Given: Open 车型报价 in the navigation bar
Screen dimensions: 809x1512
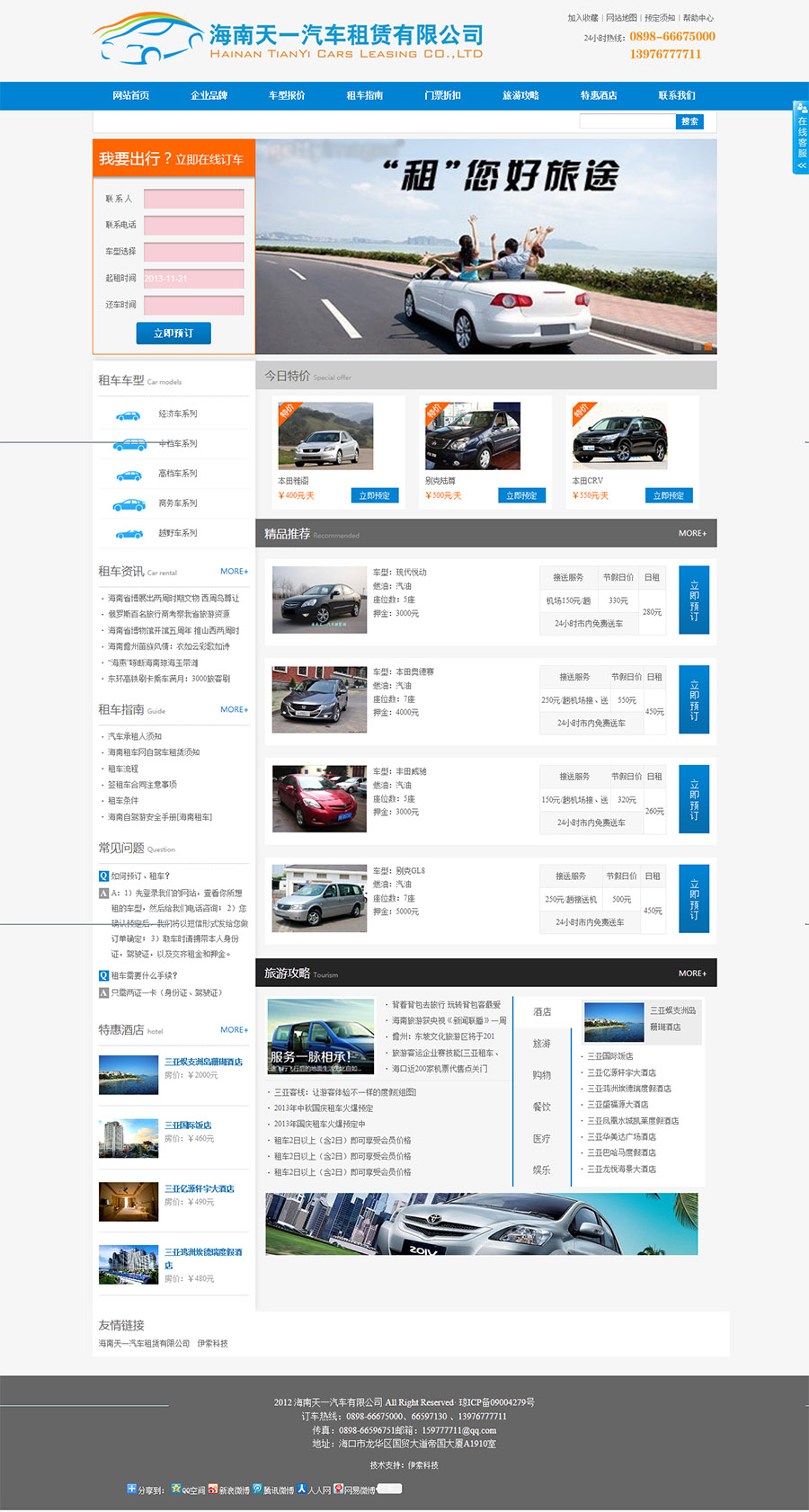Looking at the screenshot, I should 287,95.
